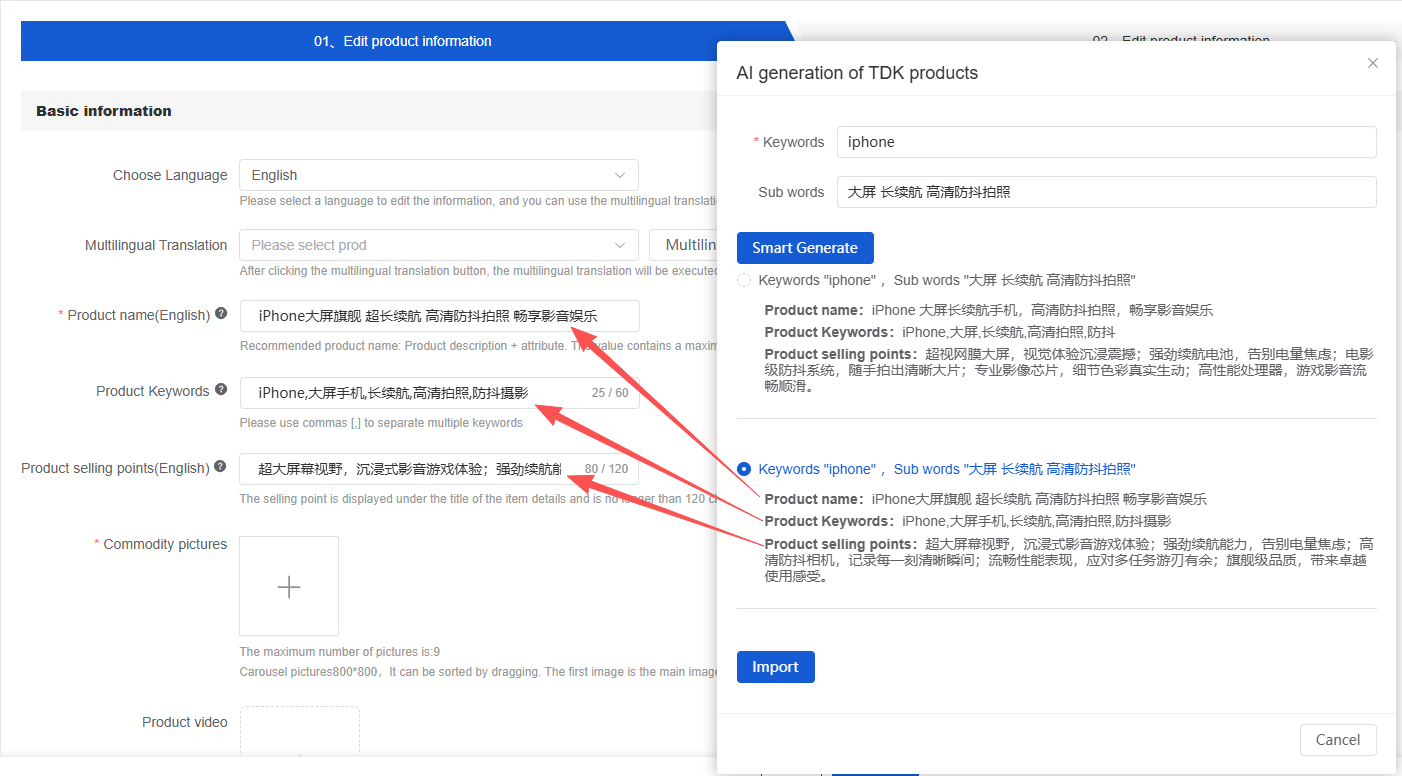The height and width of the screenshot is (776, 1402).
Task: Click the Product name(English) input field
Action: pyautogui.click(x=439, y=316)
